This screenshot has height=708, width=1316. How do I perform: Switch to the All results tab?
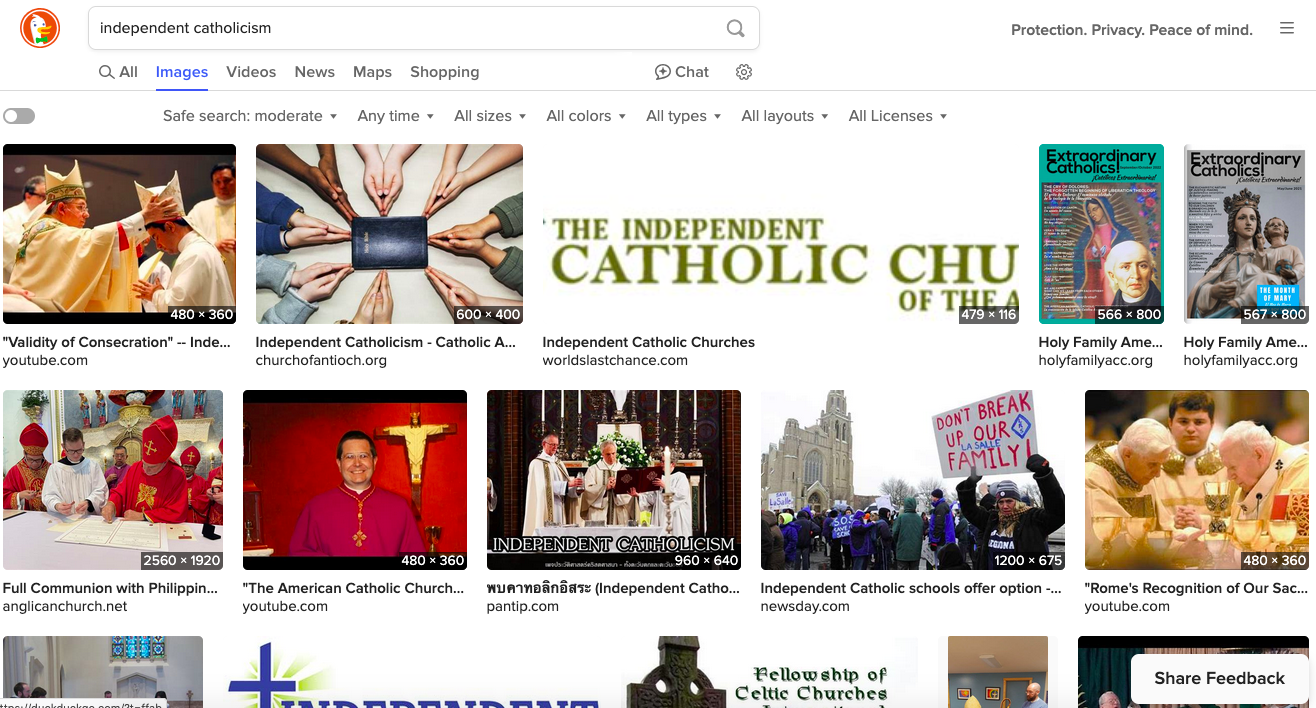pyautogui.click(x=118, y=72)
